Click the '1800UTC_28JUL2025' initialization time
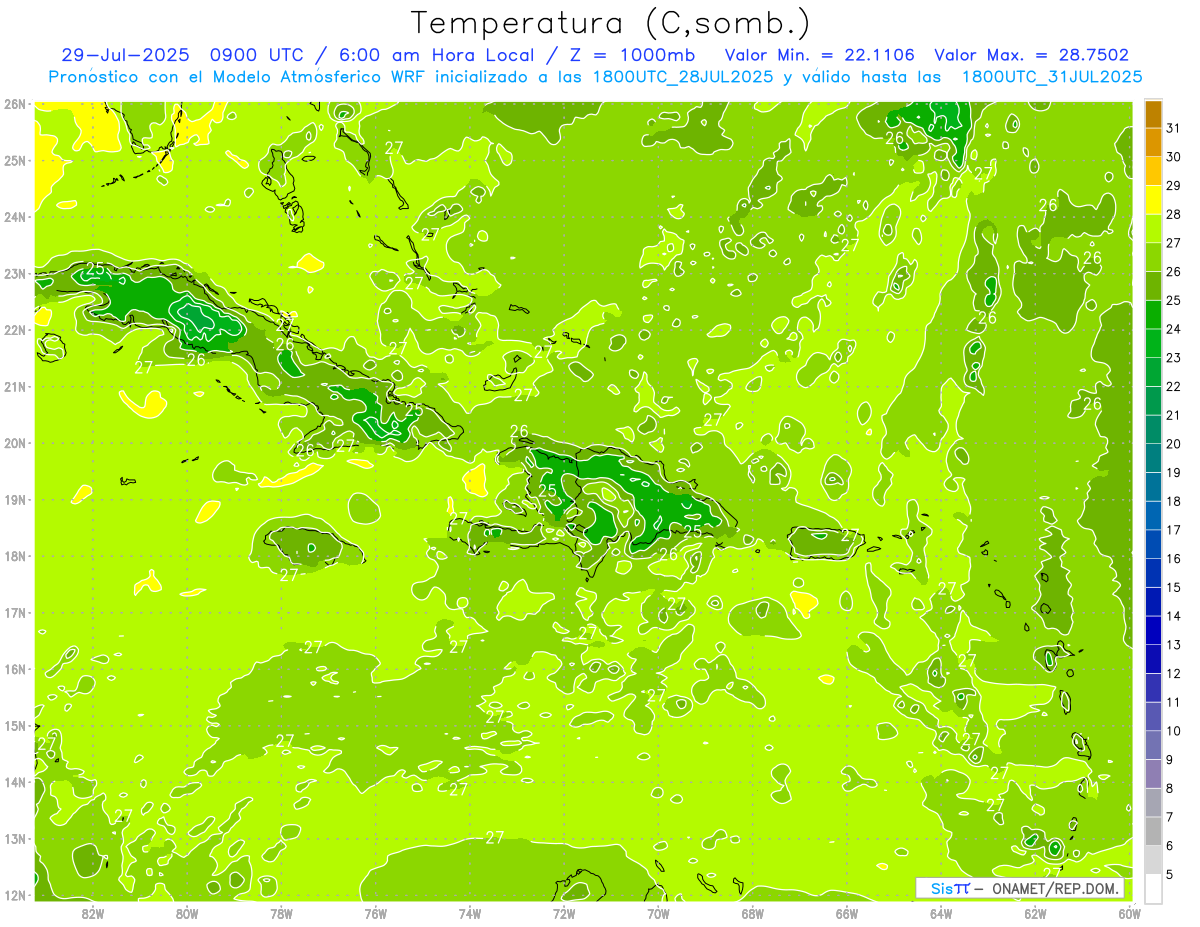Screen dimensions: 1200x927 pos(683,77)
